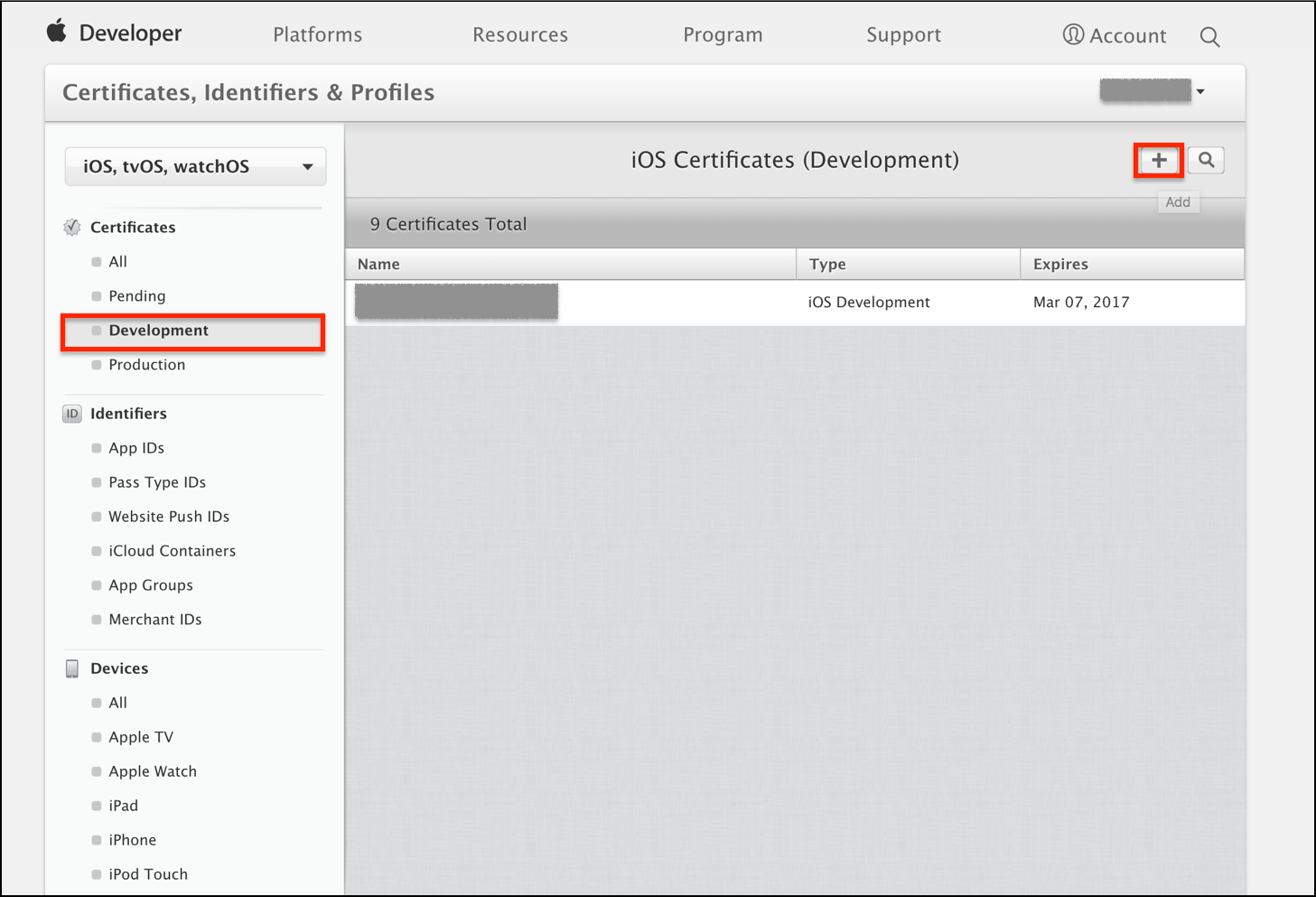The image size is (1316, 897).
Task: Click the Add (+) certificate button
Action: coord(1158,160)
